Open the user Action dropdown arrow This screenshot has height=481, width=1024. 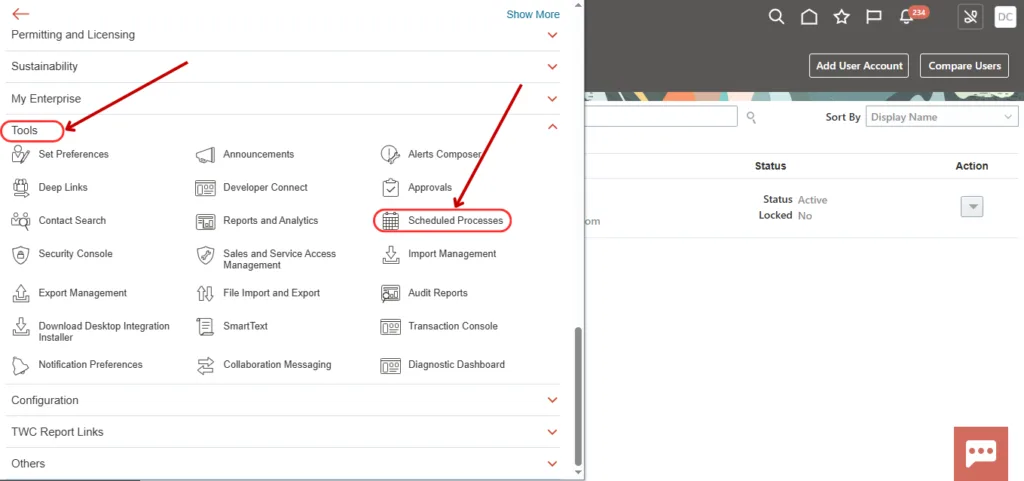pos(972,207)
